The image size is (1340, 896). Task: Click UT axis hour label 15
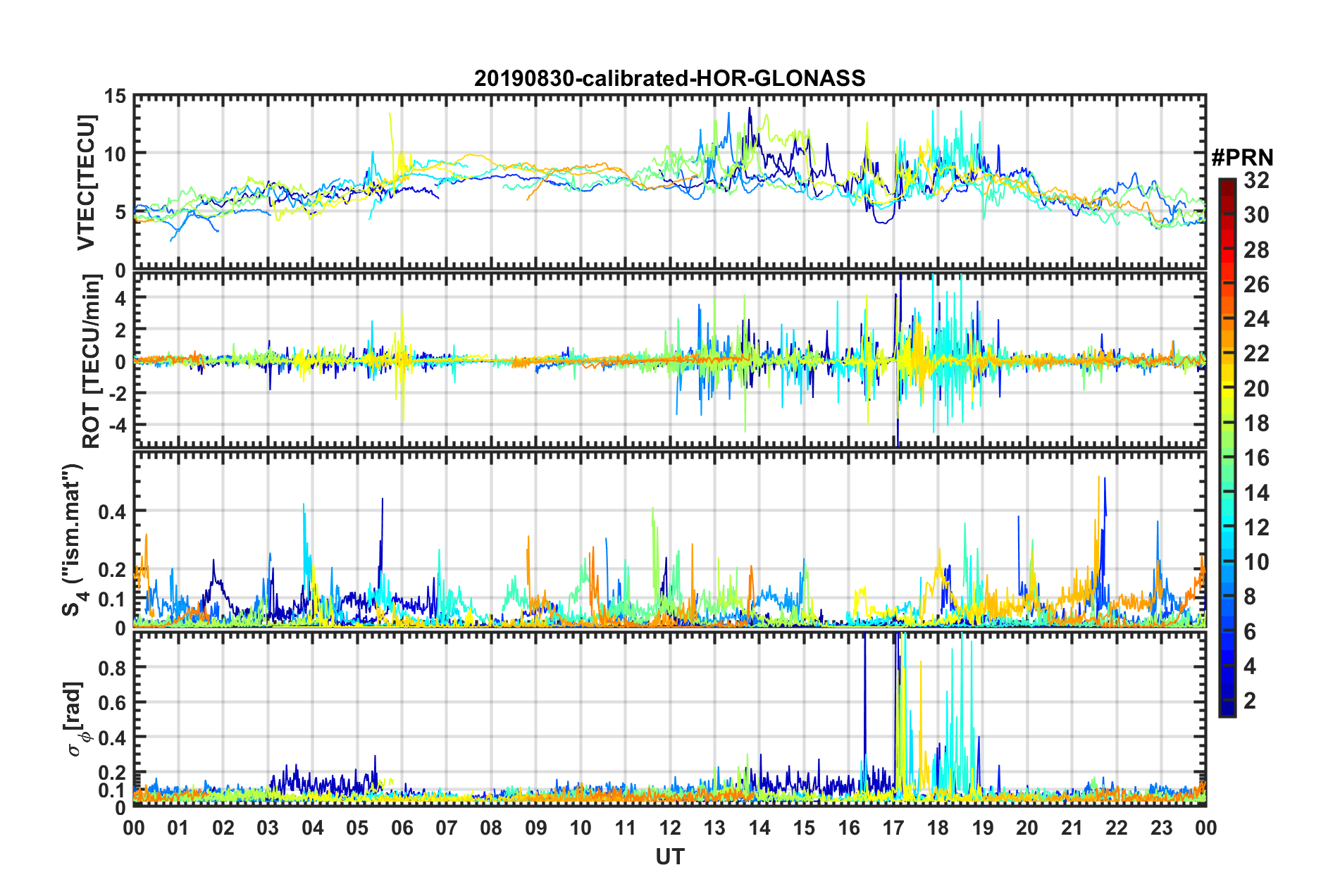click(804, 828)
